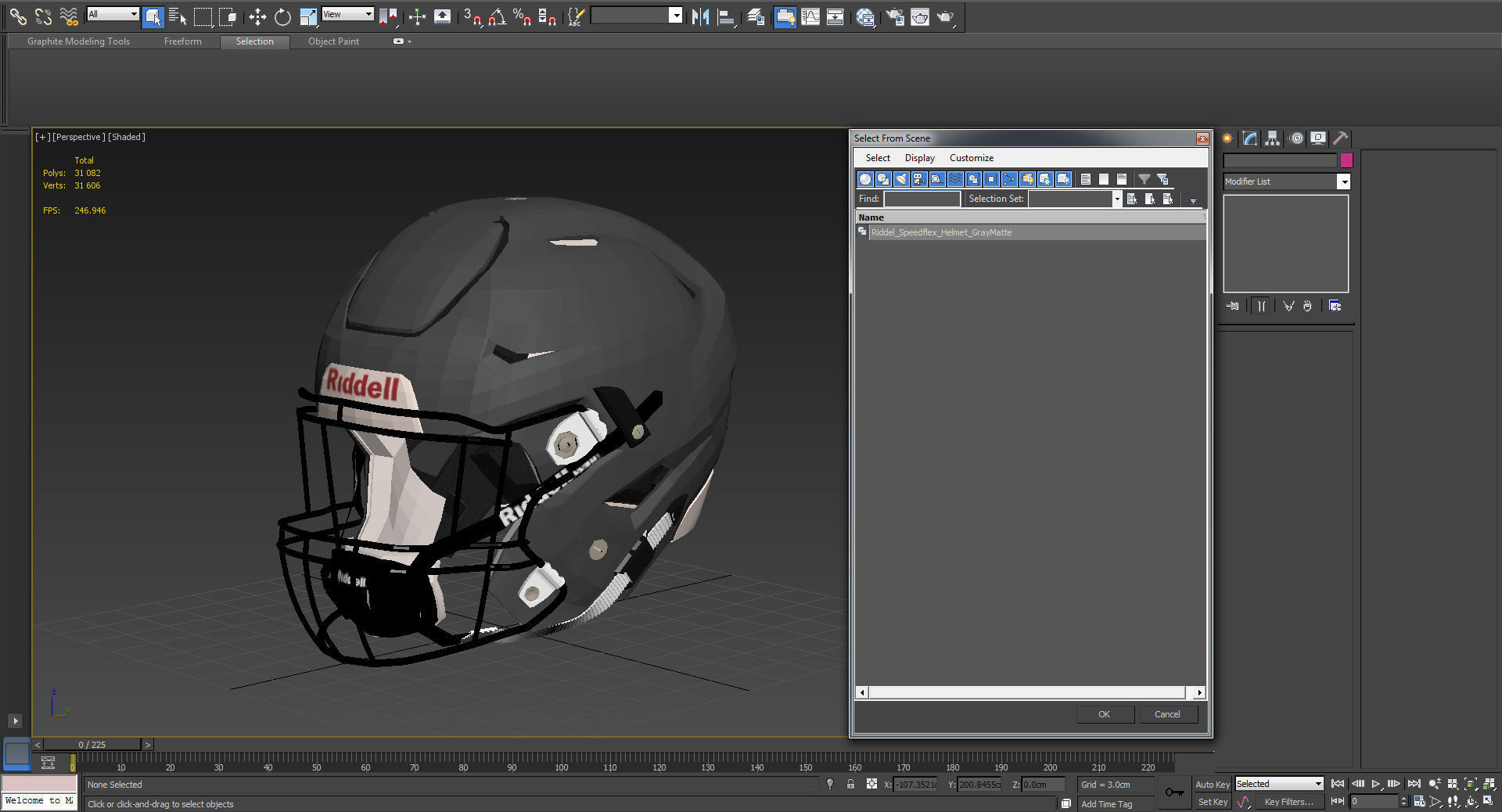Open the Render Setup dialog
1502x812 pixels.
895,16
